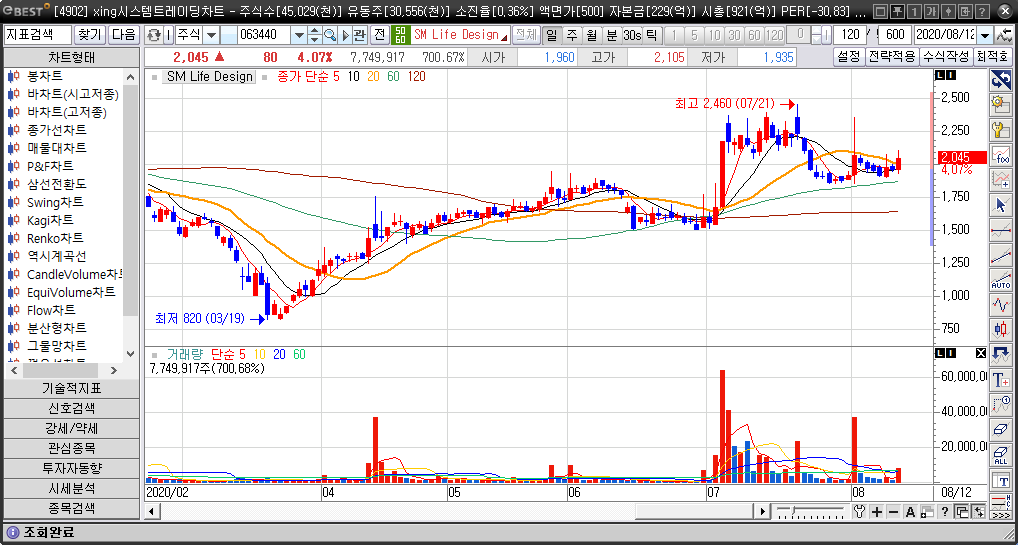
Task: Select daily 일 period toggle
Action: (x=552, y=35)
